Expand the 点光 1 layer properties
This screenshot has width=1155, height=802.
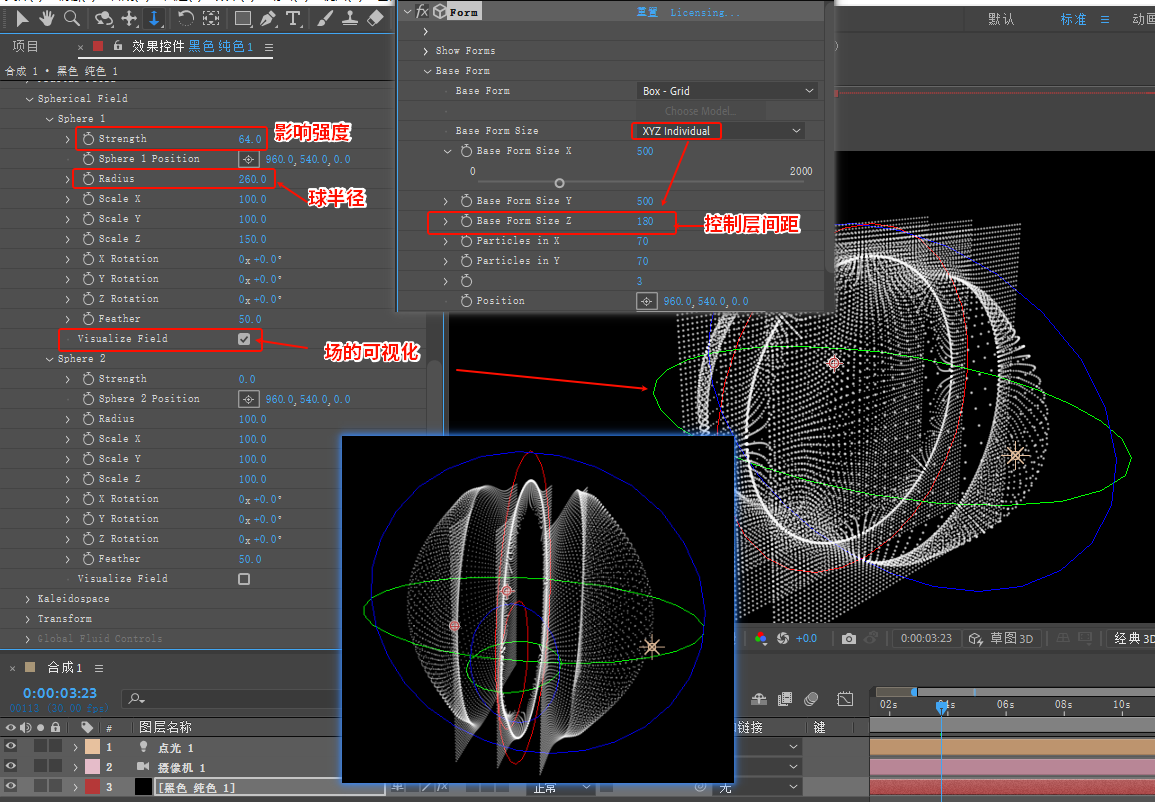(x=75, y=747)
